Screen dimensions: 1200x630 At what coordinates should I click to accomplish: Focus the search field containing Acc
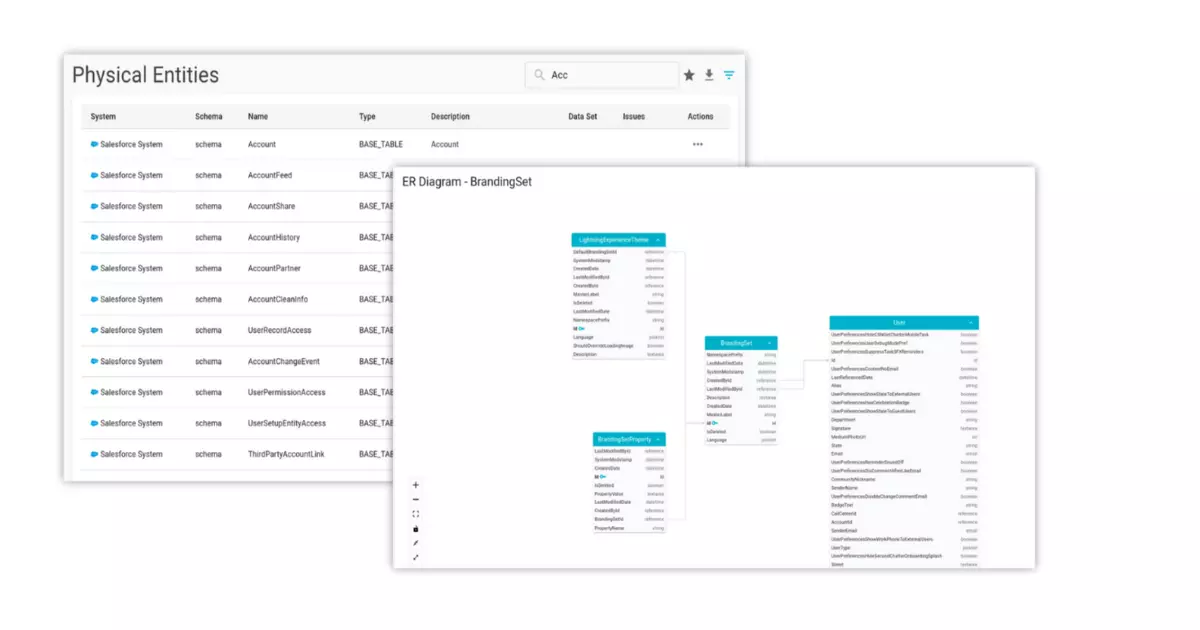point(602,75)
